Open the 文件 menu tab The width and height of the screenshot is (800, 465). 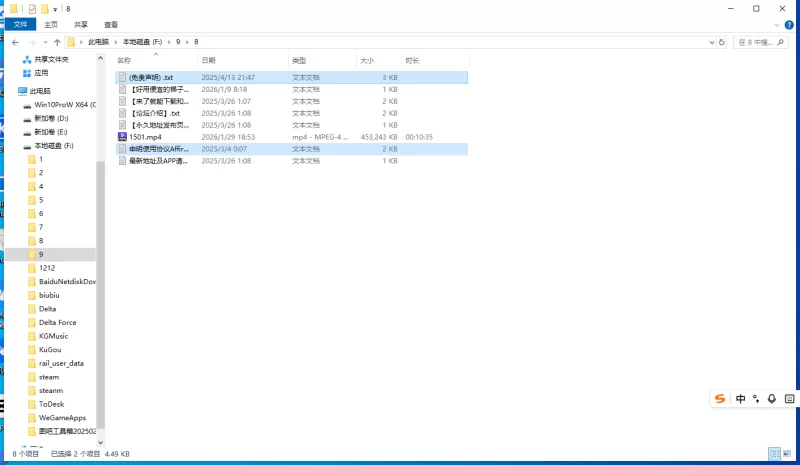pyautogui.click(x=20, y=24)
